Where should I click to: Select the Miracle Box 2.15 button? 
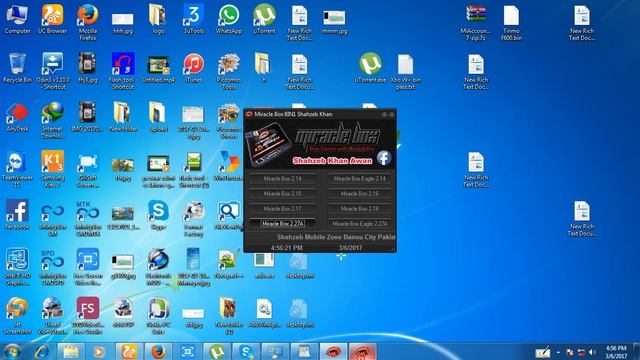point(282,194)
